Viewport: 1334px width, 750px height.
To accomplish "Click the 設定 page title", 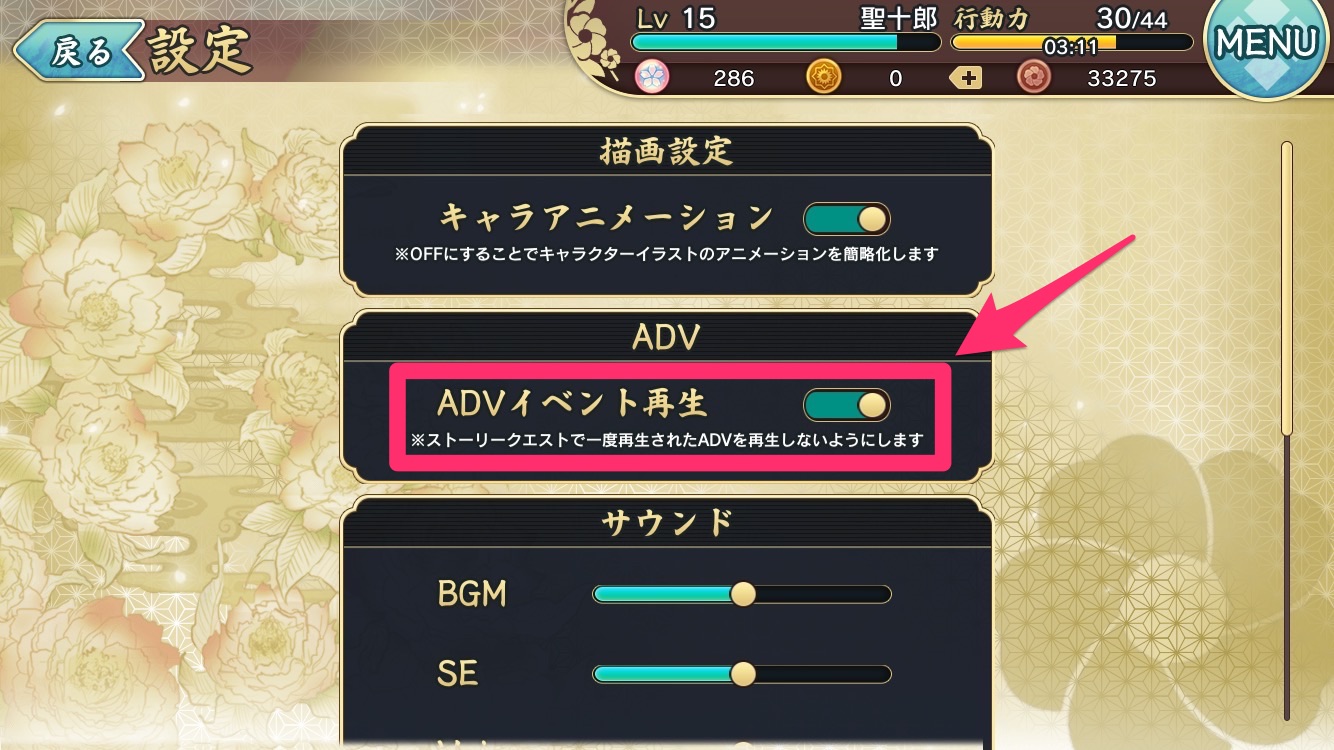I will coord(199,50).
